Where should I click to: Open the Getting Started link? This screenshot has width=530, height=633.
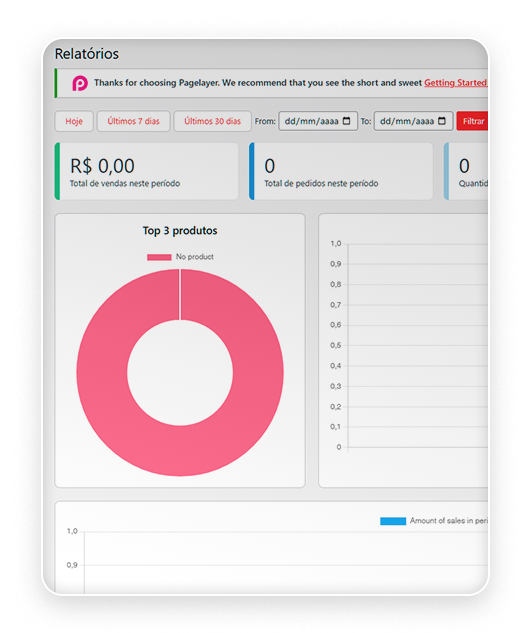[455, 83]
